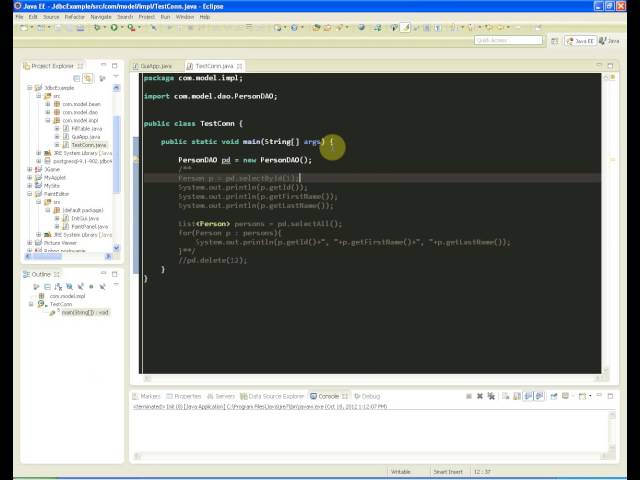The image size is (640, 480).
Task: Click the green Run toolbar icon
Action: click(x=114, y=27)
